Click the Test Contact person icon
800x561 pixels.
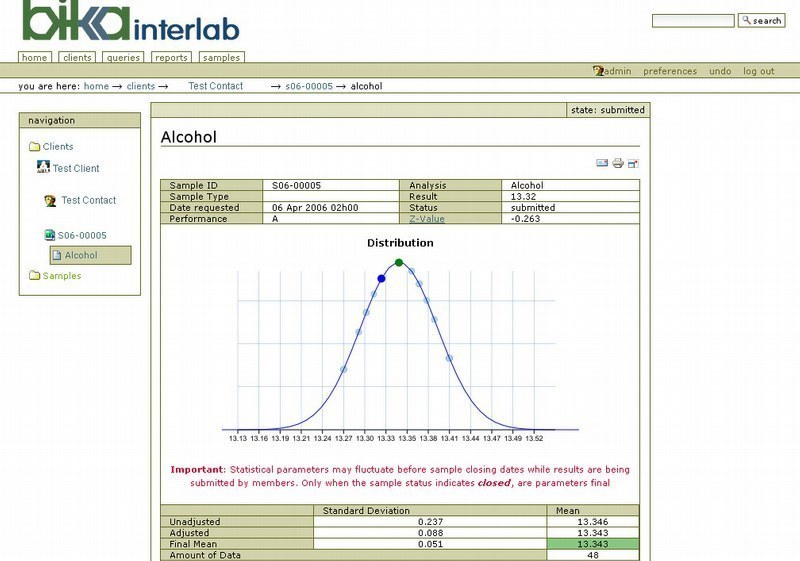(50, 201)
